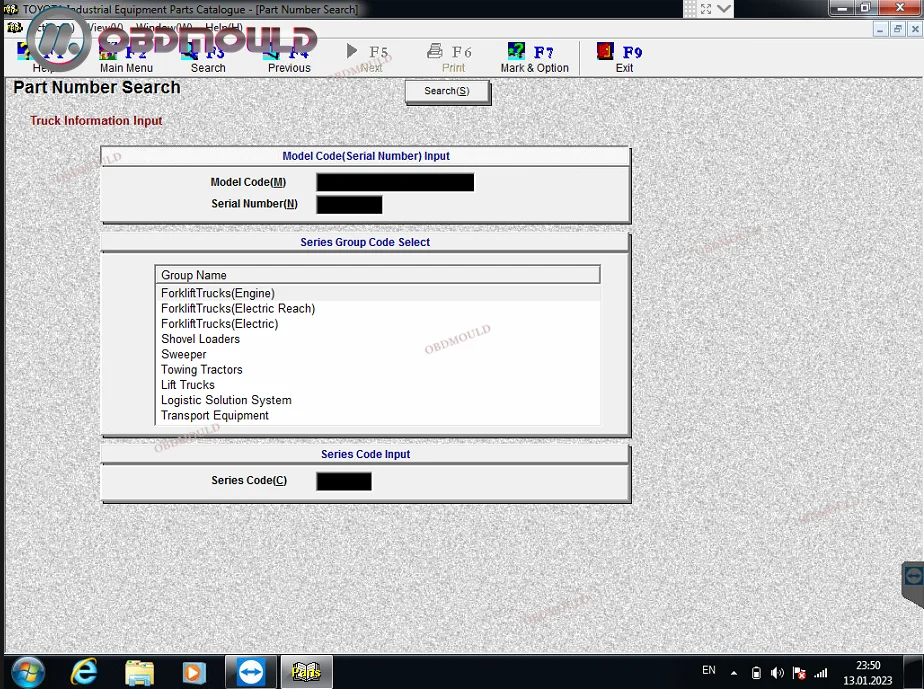
Task: Show hidden system tray icons
Action: pyautogui.click(x=734, y=672)
